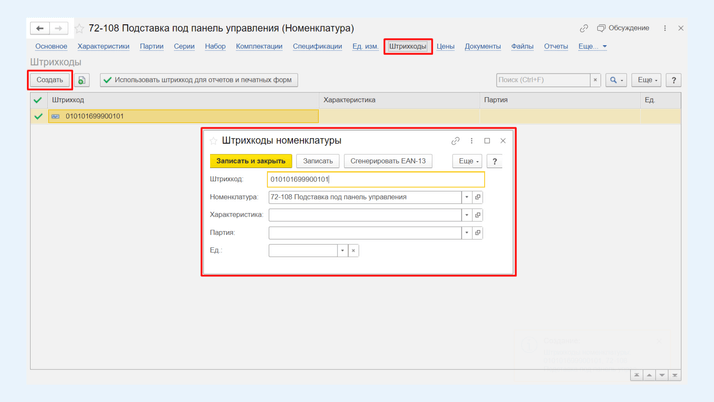Viewport: 714px width, 402px height.
Task: Open the Файлы tab
Action: 522,46
